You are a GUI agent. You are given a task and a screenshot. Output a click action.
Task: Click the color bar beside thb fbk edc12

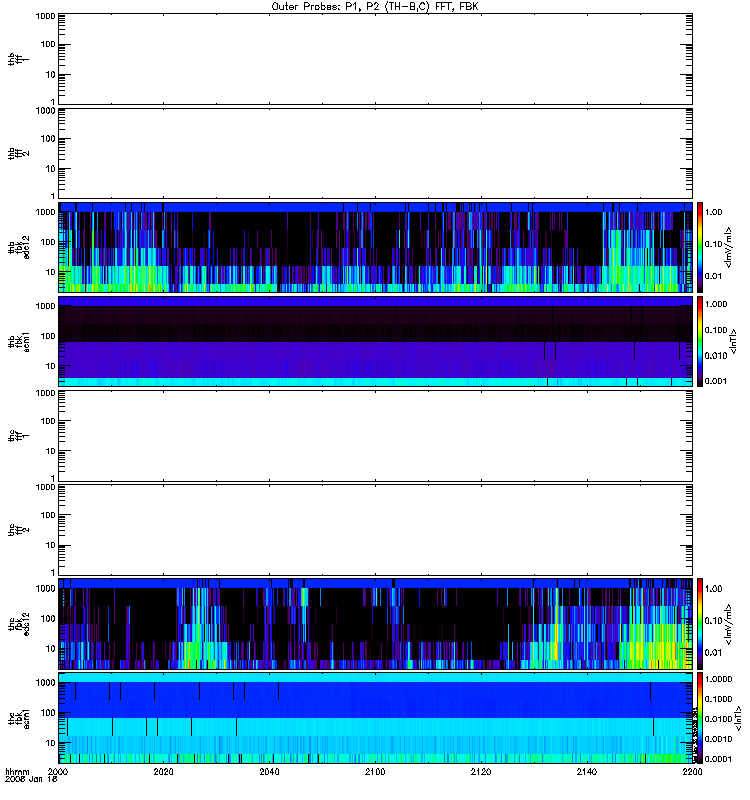pyautogui.click(x=700, y=247)
